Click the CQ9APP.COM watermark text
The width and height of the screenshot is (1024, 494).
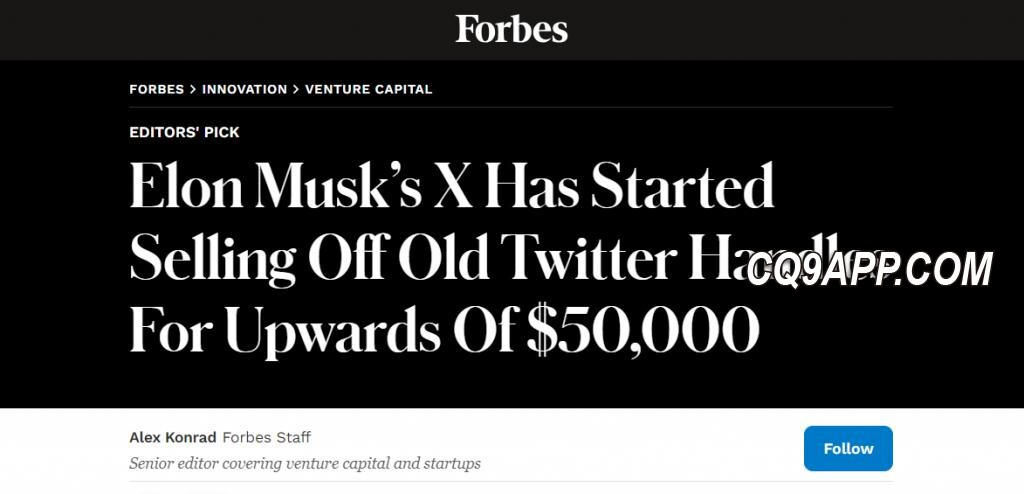click(x=870, y=269)
